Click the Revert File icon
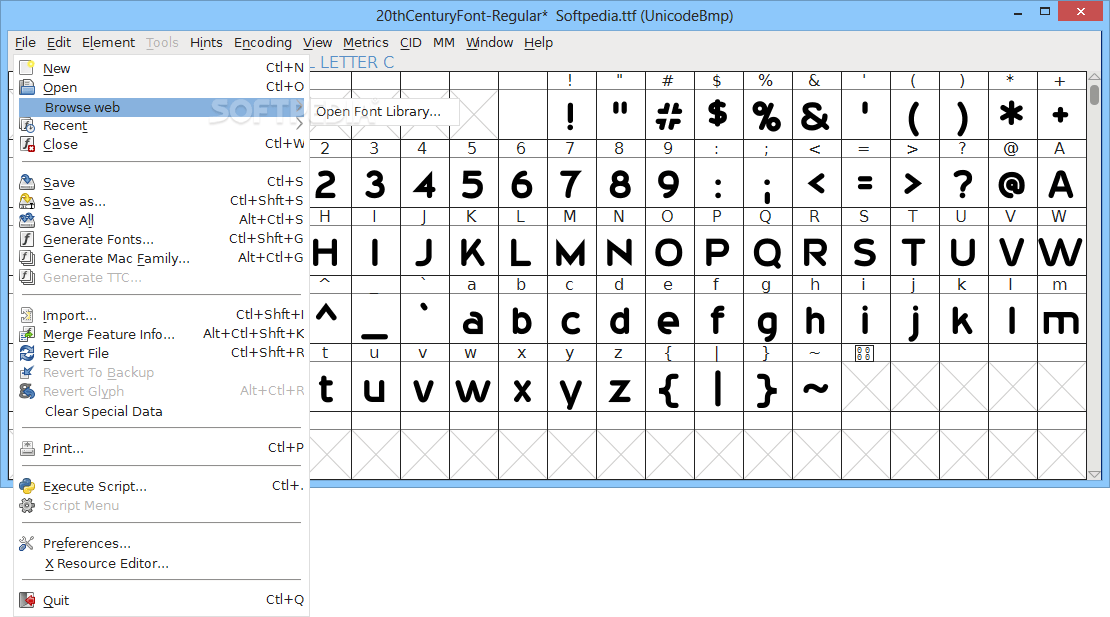 [x=27, y=353]
